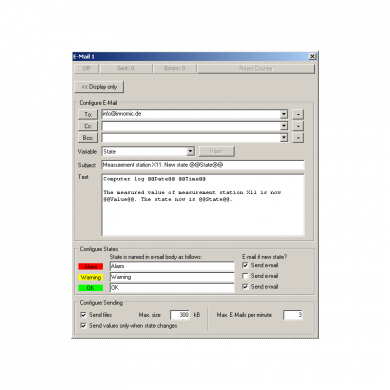Image resolution: width=390 pixels, height=390 pixels.
Task: Click the Errors: 0 counter button
Action: (175, 69)
